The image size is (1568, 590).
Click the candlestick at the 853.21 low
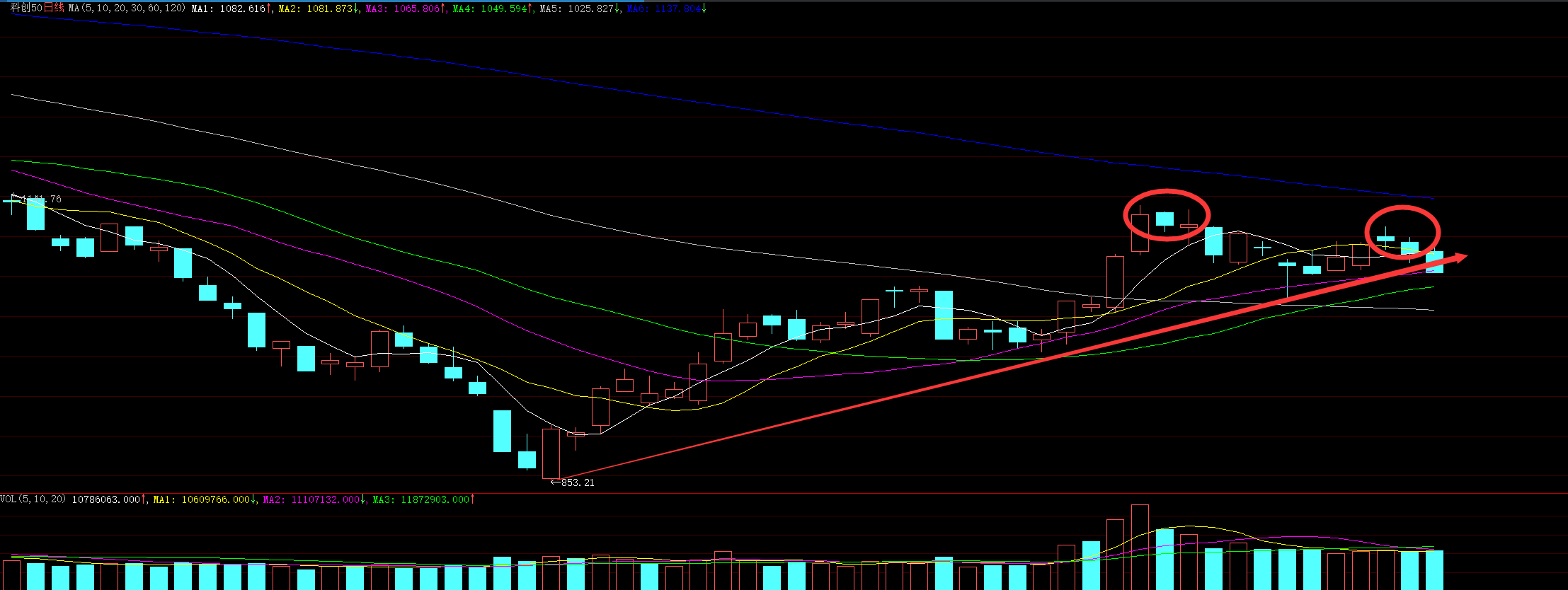click(x=551, y=453)
